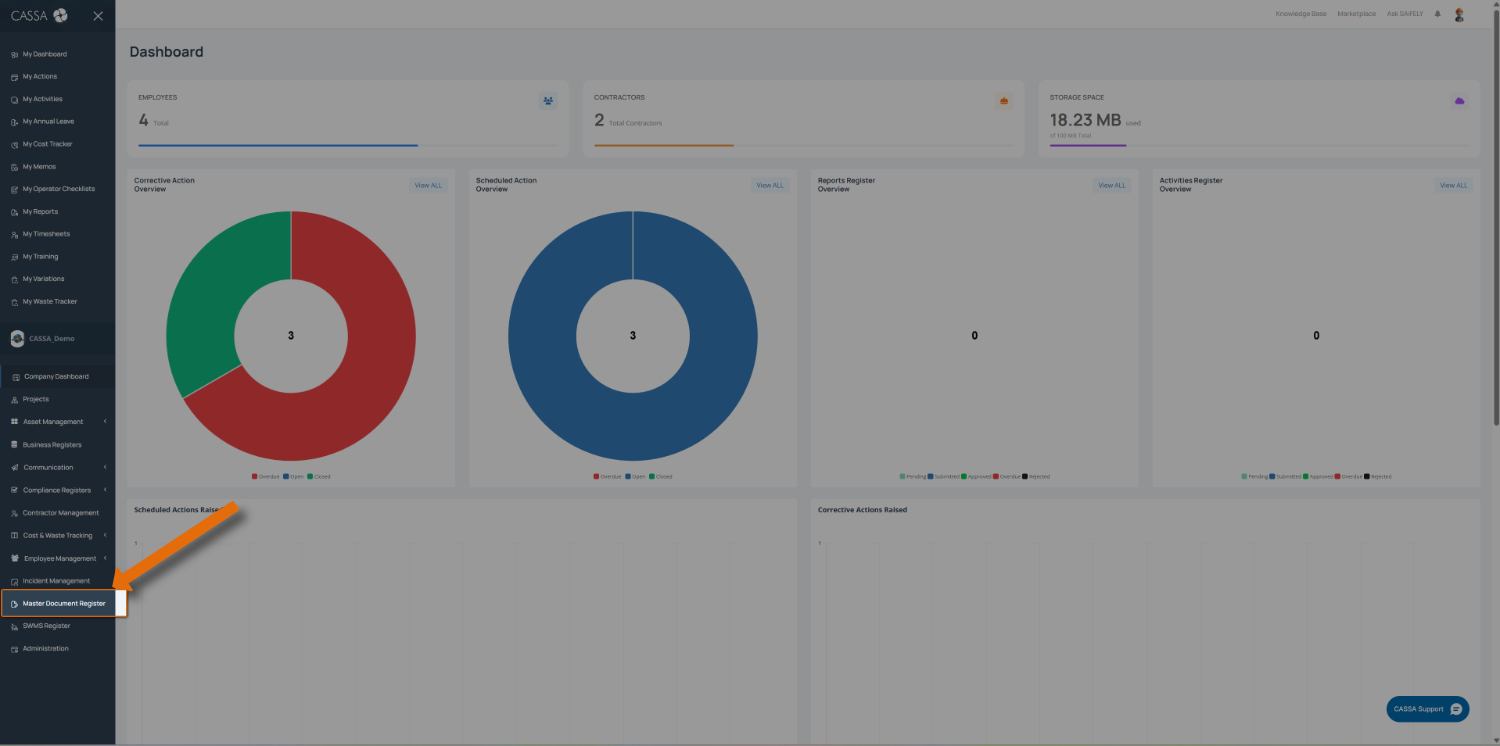Open the Knowledge Base link
The width and height of the screenshot is (1500, 746).
click(1301, 14)
